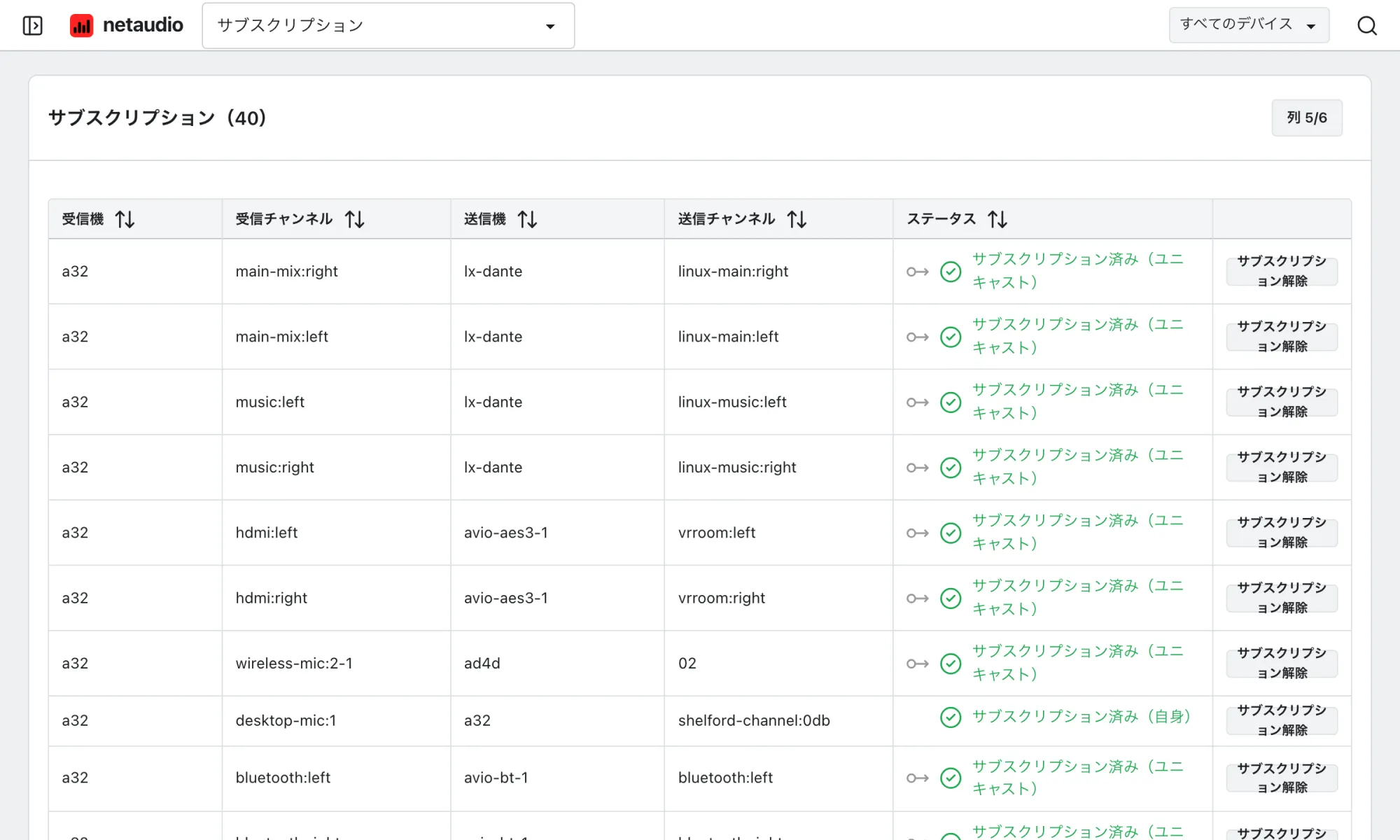
Task: Click green check icon in bluetooth:left row
Action: click(951, 778)
